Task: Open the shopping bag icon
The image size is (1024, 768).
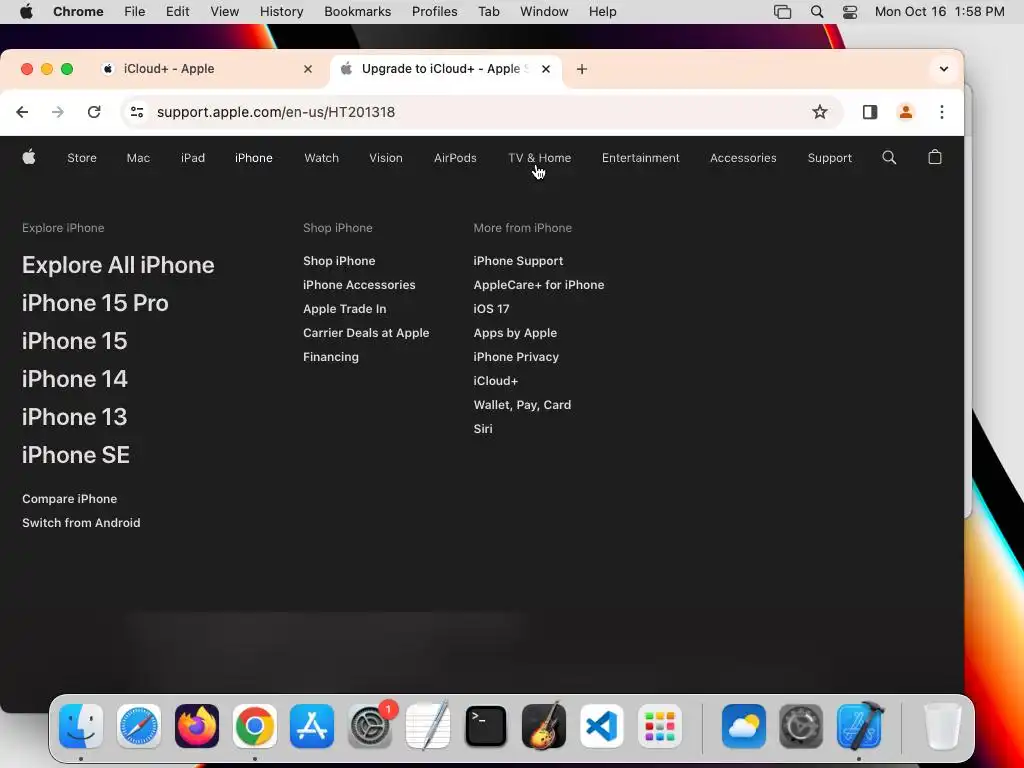Action: click(x=935, y=157)
